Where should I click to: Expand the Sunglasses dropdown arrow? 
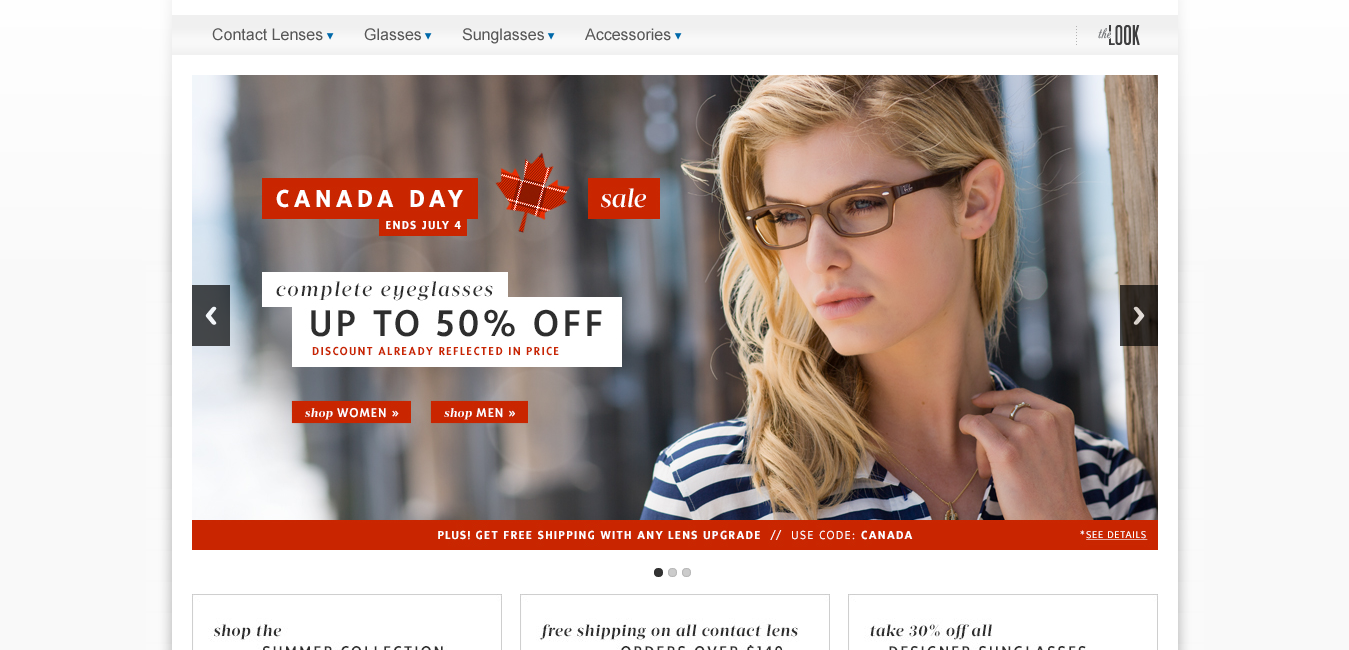(551, 36)
